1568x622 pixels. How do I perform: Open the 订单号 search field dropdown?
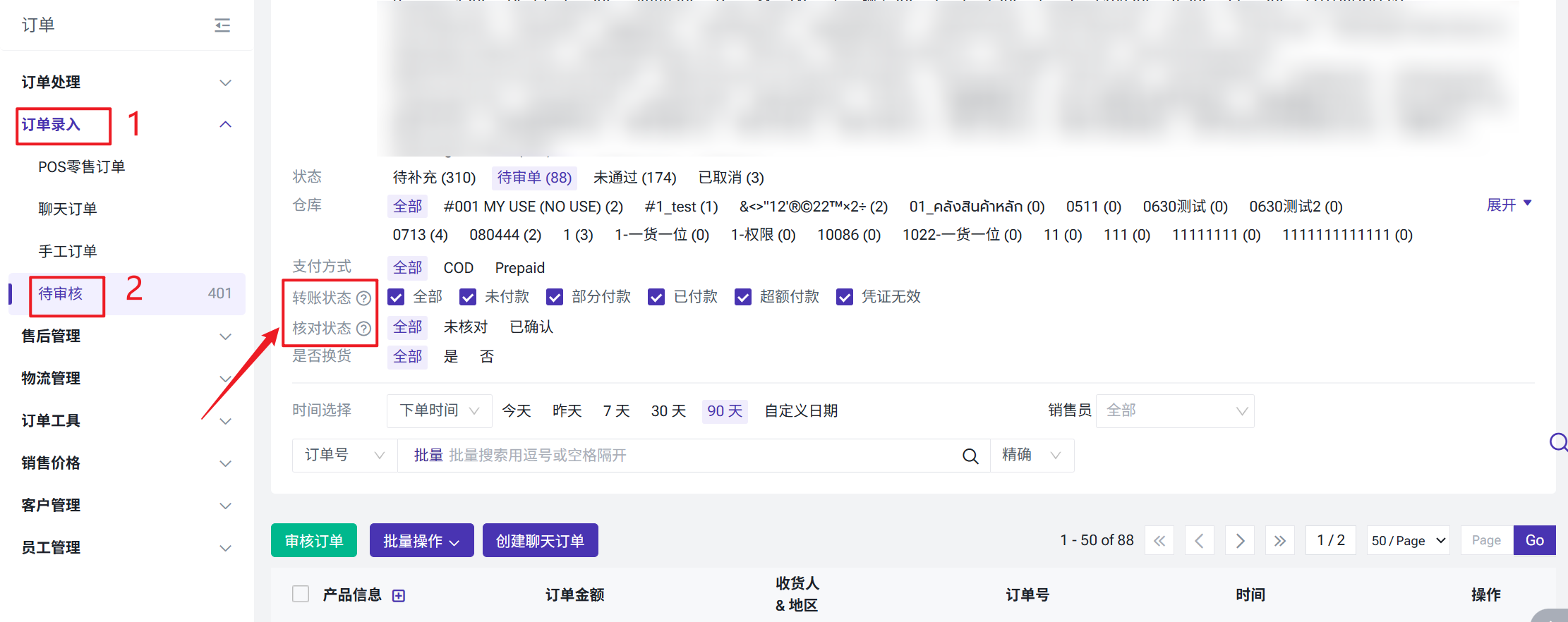pyautogui.click(x=345, y=456)
